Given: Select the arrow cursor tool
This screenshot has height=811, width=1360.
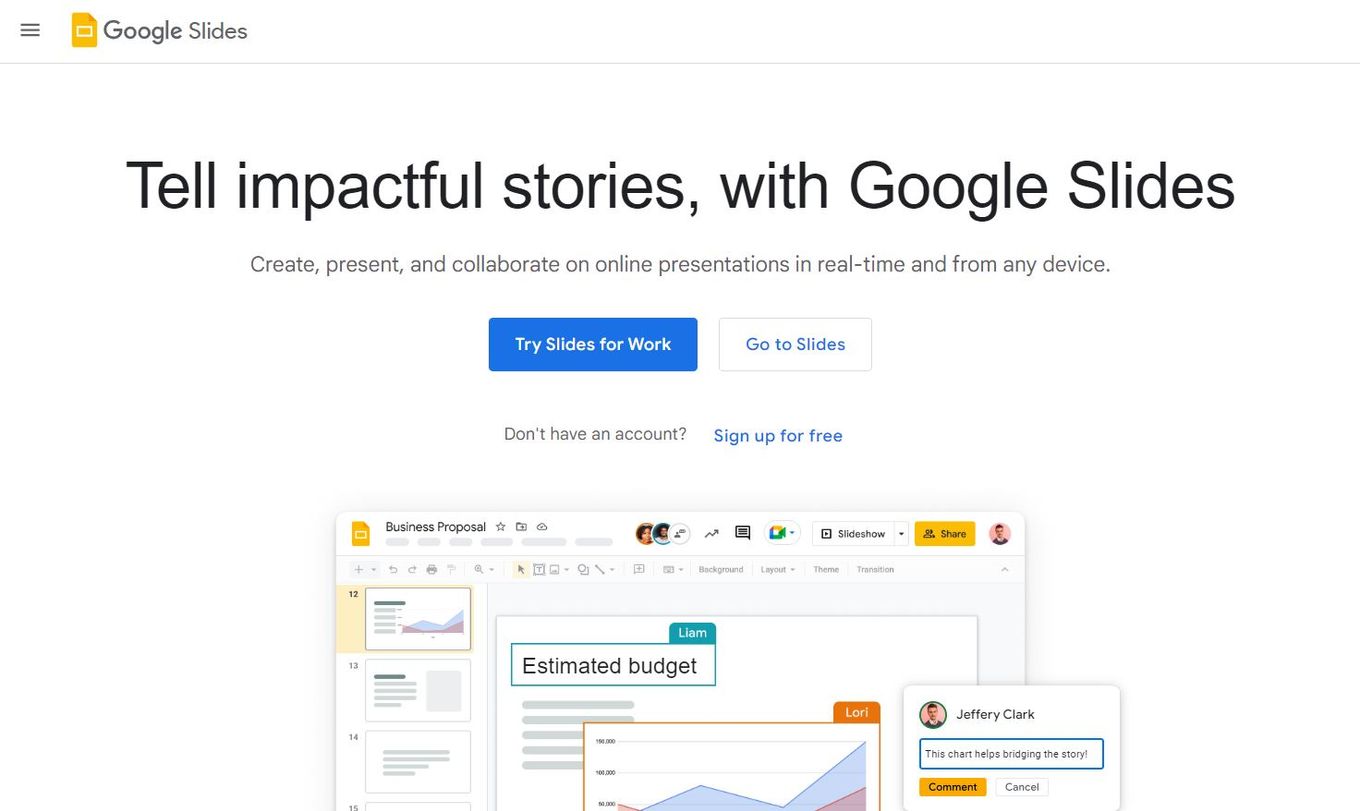Looking at the screenshot, I should click(521, 569).
